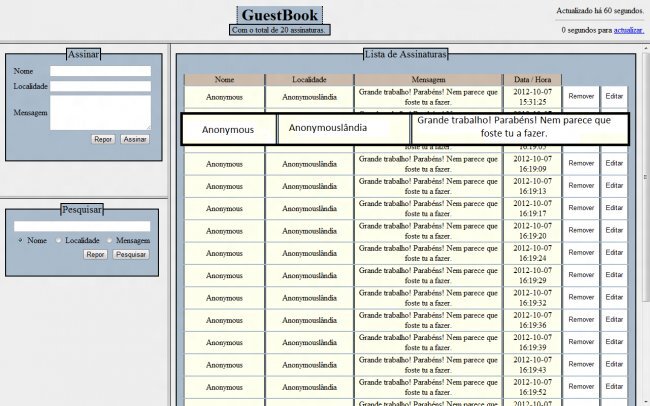Remove the entry dated 16:19:24

(x=581, y=253)
